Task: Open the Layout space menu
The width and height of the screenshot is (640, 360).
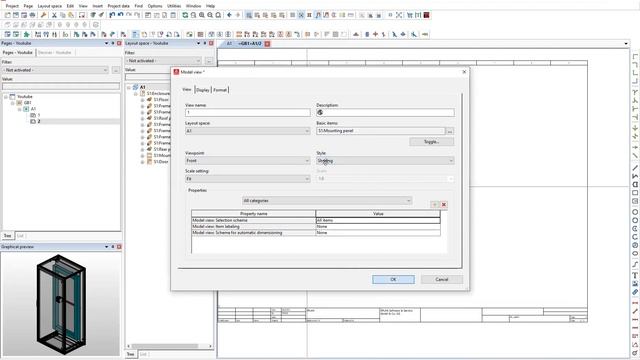Action: point(49,6)
